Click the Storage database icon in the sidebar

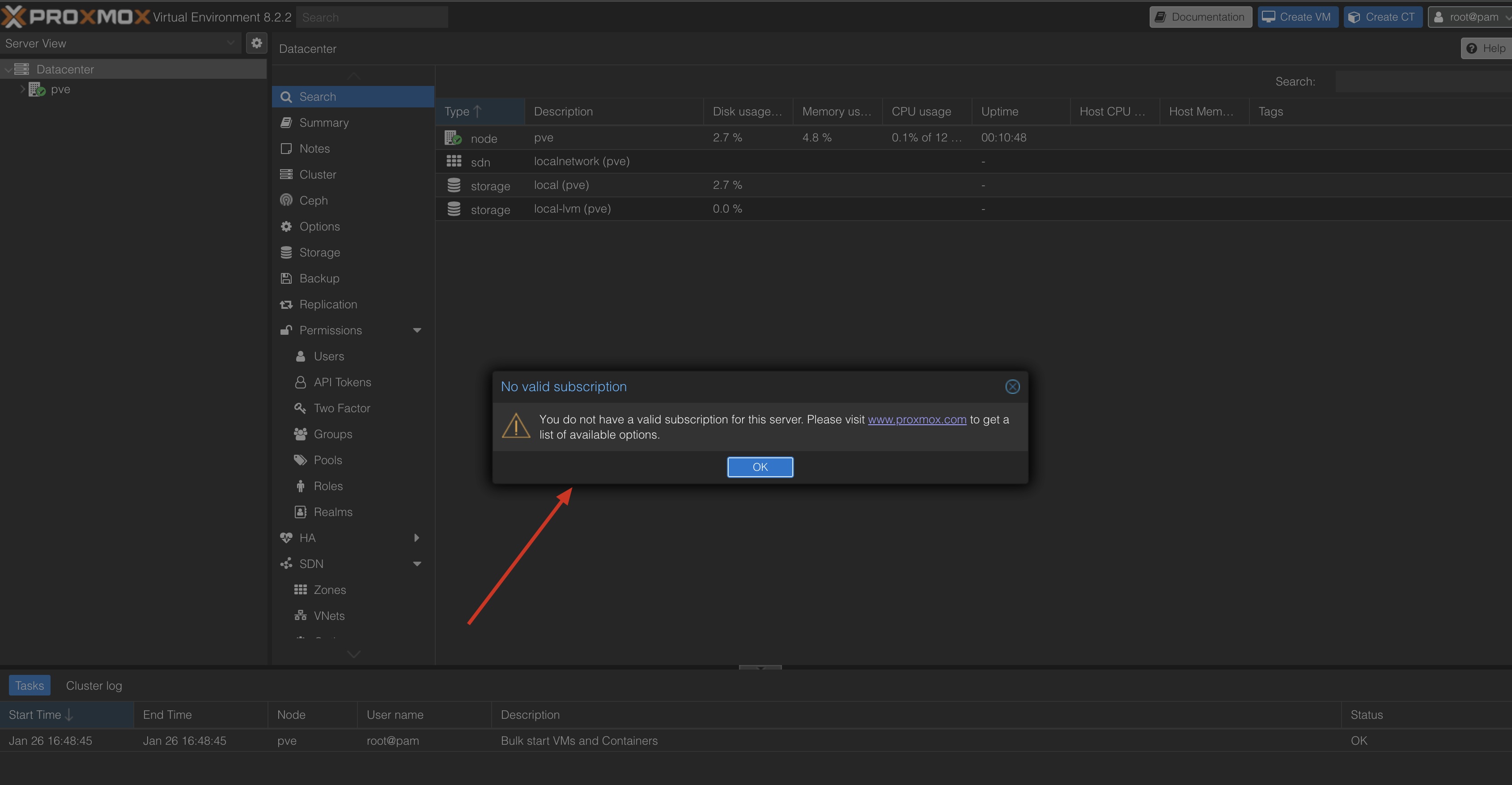pos(286,252)
